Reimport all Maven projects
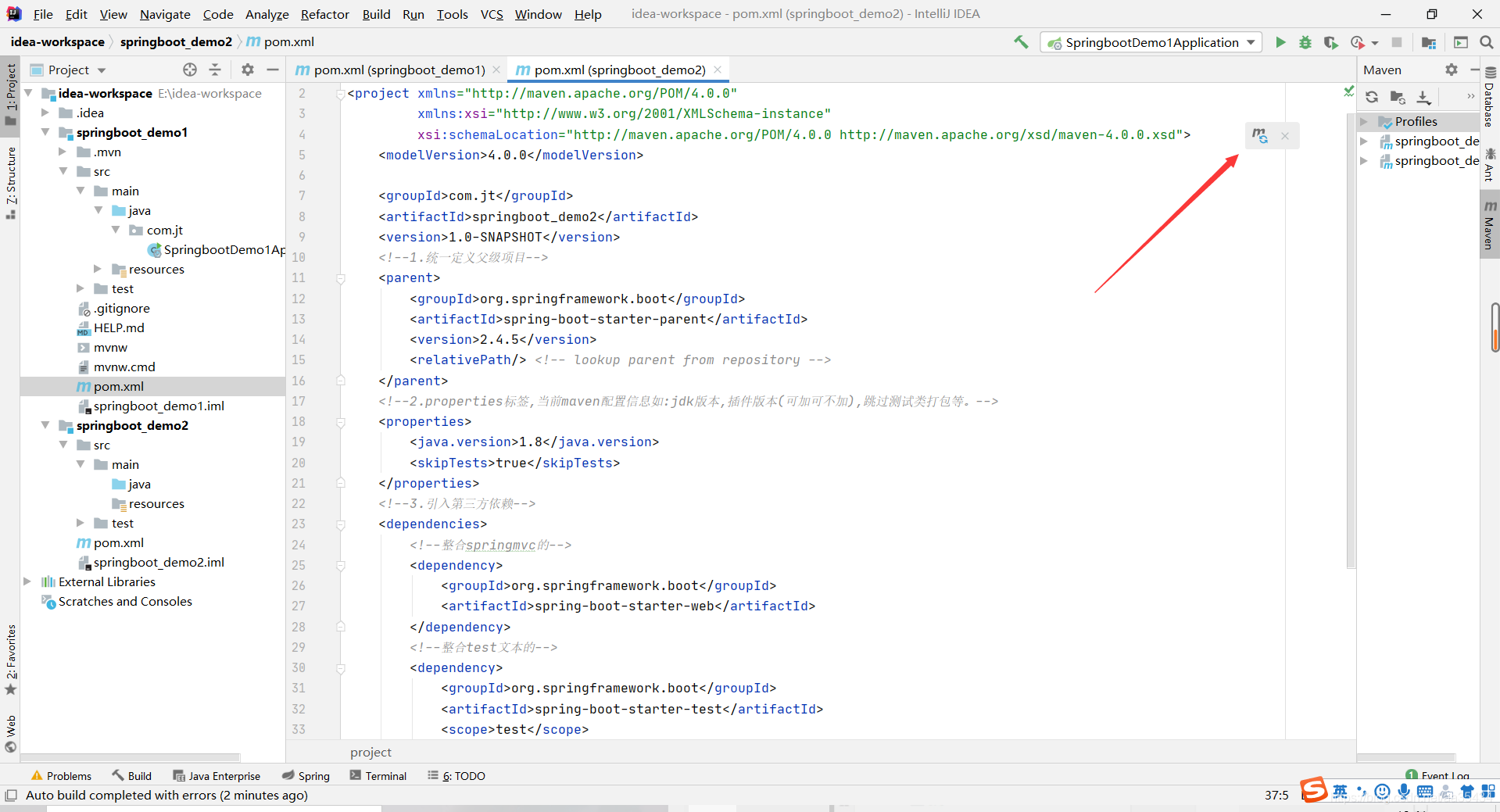 tap(1372, 97)
